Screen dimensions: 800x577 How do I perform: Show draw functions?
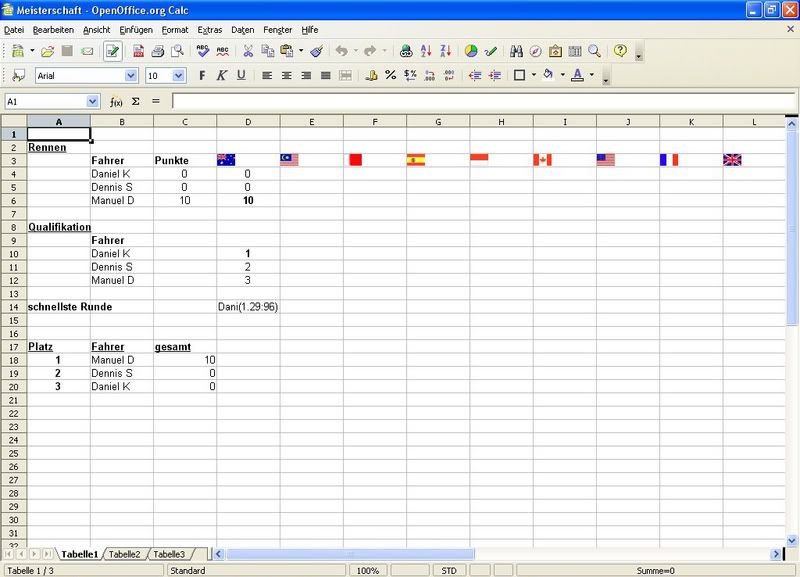pyautogui.click(x=491, y=51)
